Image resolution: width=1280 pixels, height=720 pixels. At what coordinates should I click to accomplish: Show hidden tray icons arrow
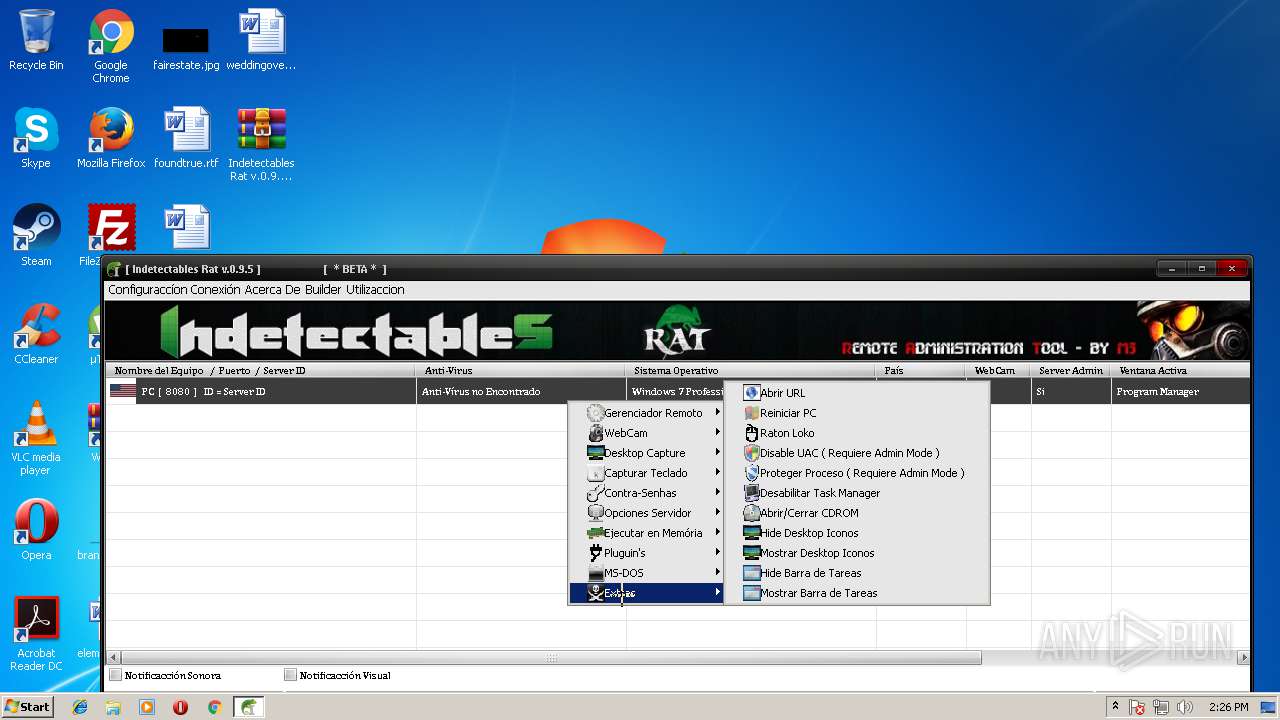coord(1115,707)
